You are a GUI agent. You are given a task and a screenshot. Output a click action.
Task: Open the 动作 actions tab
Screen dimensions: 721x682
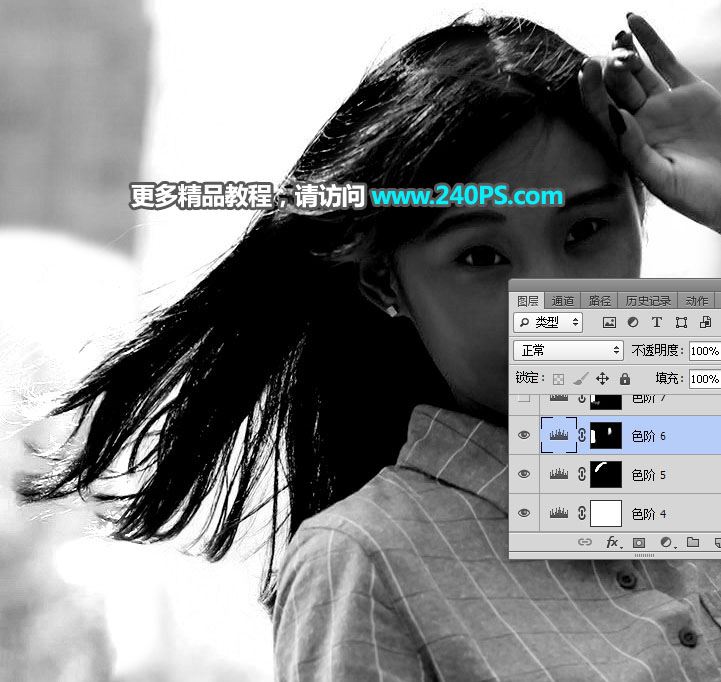point(696,301)
